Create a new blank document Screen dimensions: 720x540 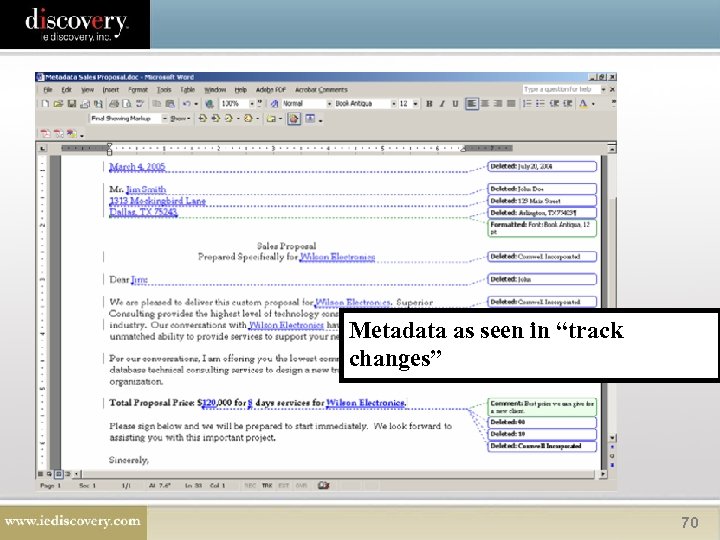pos(45,104)
